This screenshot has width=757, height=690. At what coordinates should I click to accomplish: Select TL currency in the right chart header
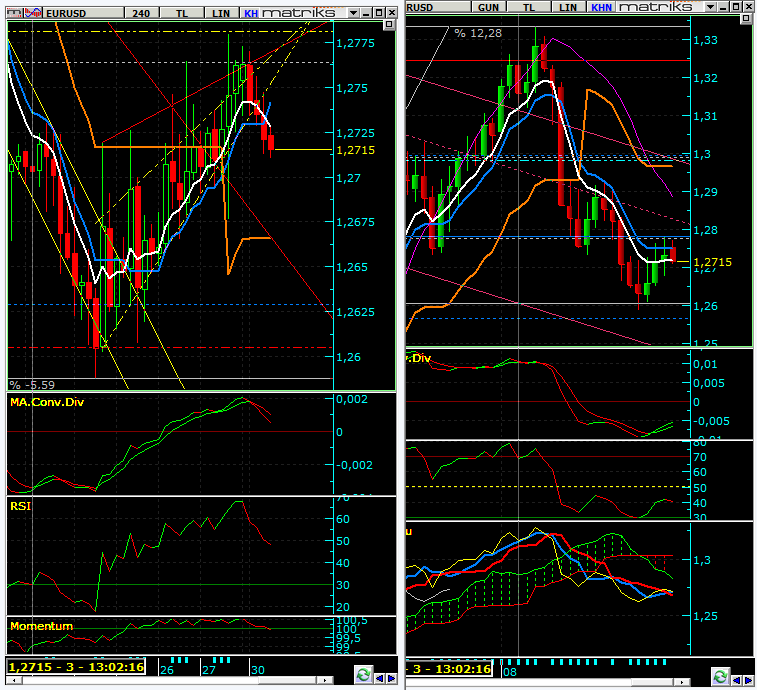530,7
